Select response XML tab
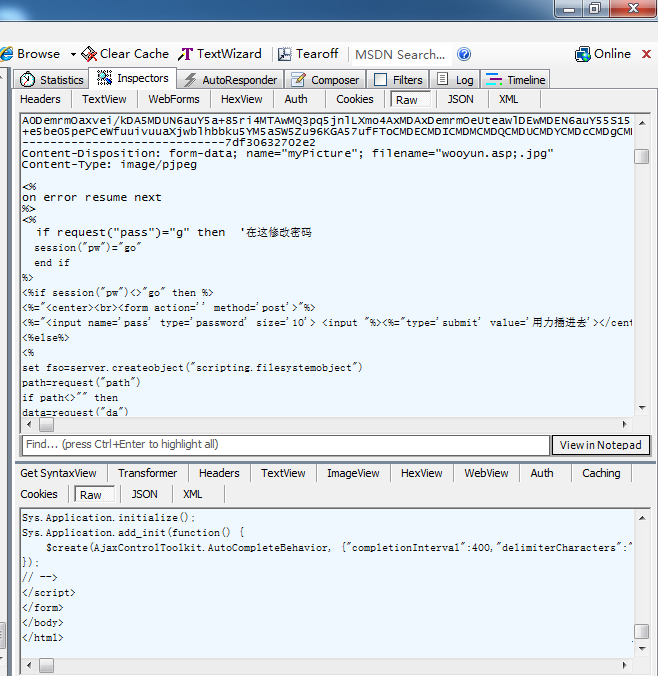The image size is (658, 676). coord(192,494)
